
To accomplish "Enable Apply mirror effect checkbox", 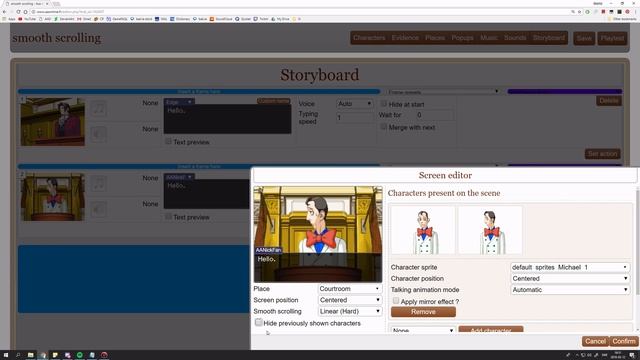I will click(x=396, y=301).
